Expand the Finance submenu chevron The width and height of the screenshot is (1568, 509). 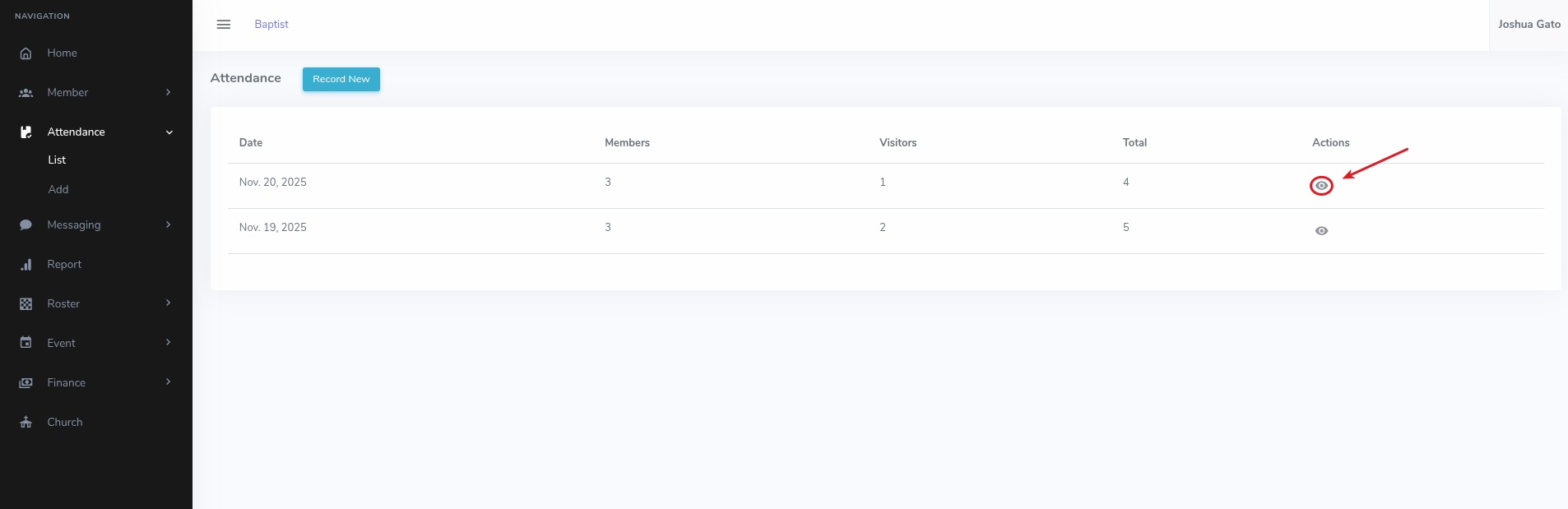[169, 382]
